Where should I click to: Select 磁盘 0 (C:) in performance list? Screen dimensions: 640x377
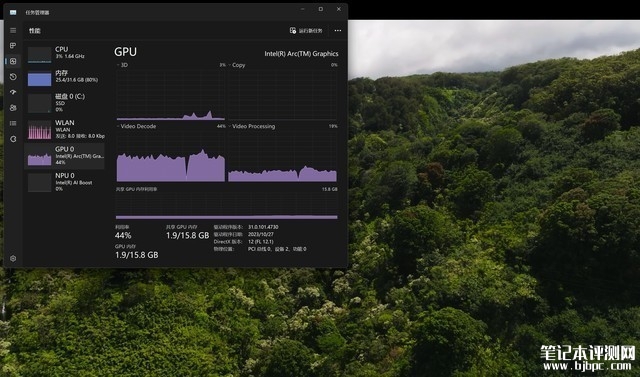point(64,103)
